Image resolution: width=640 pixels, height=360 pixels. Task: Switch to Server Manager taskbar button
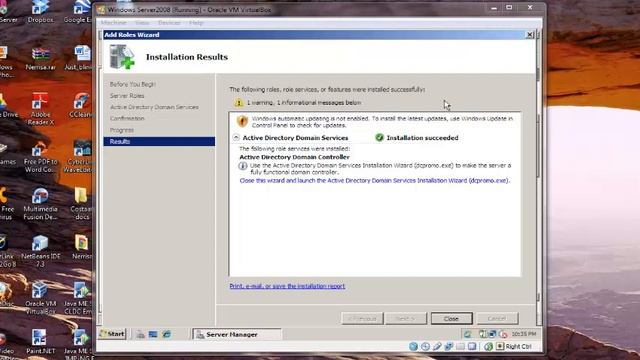(237, 334)
